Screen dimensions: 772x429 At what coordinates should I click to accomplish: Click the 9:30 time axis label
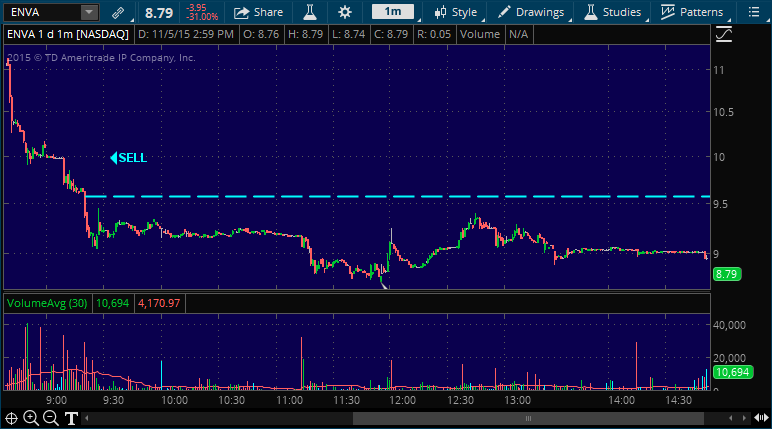pos(113,400)
